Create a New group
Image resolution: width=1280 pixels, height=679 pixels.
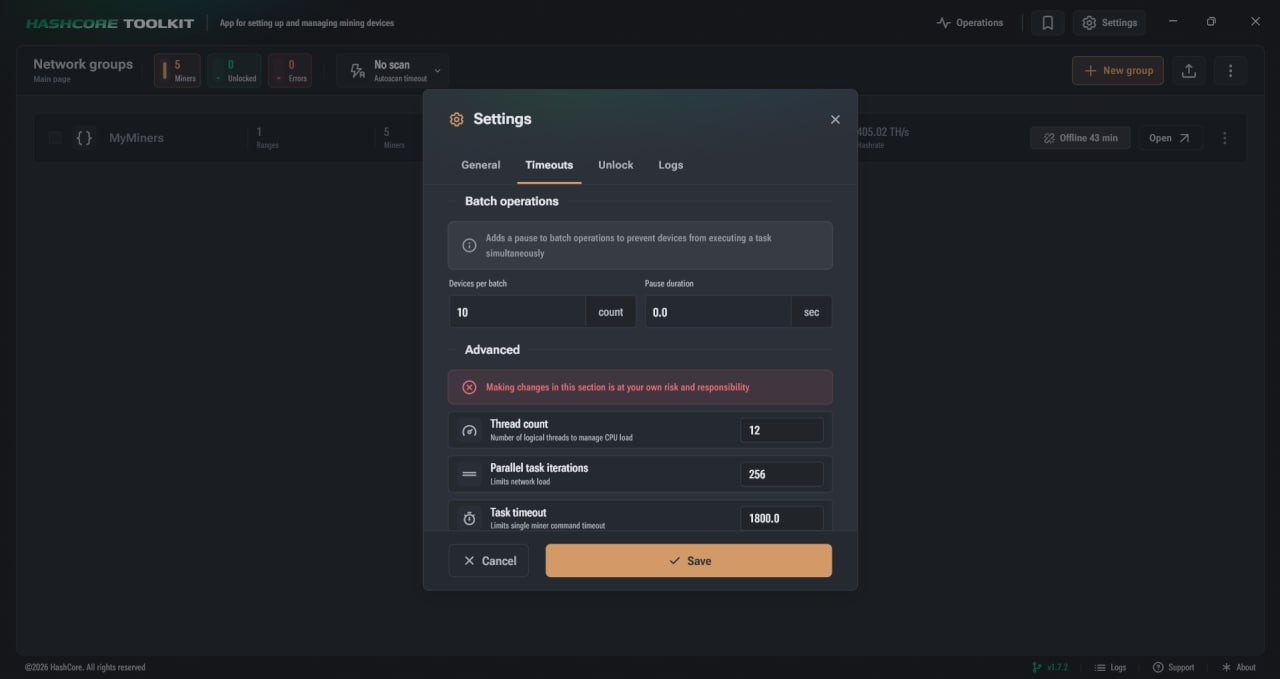[1118, 71]
